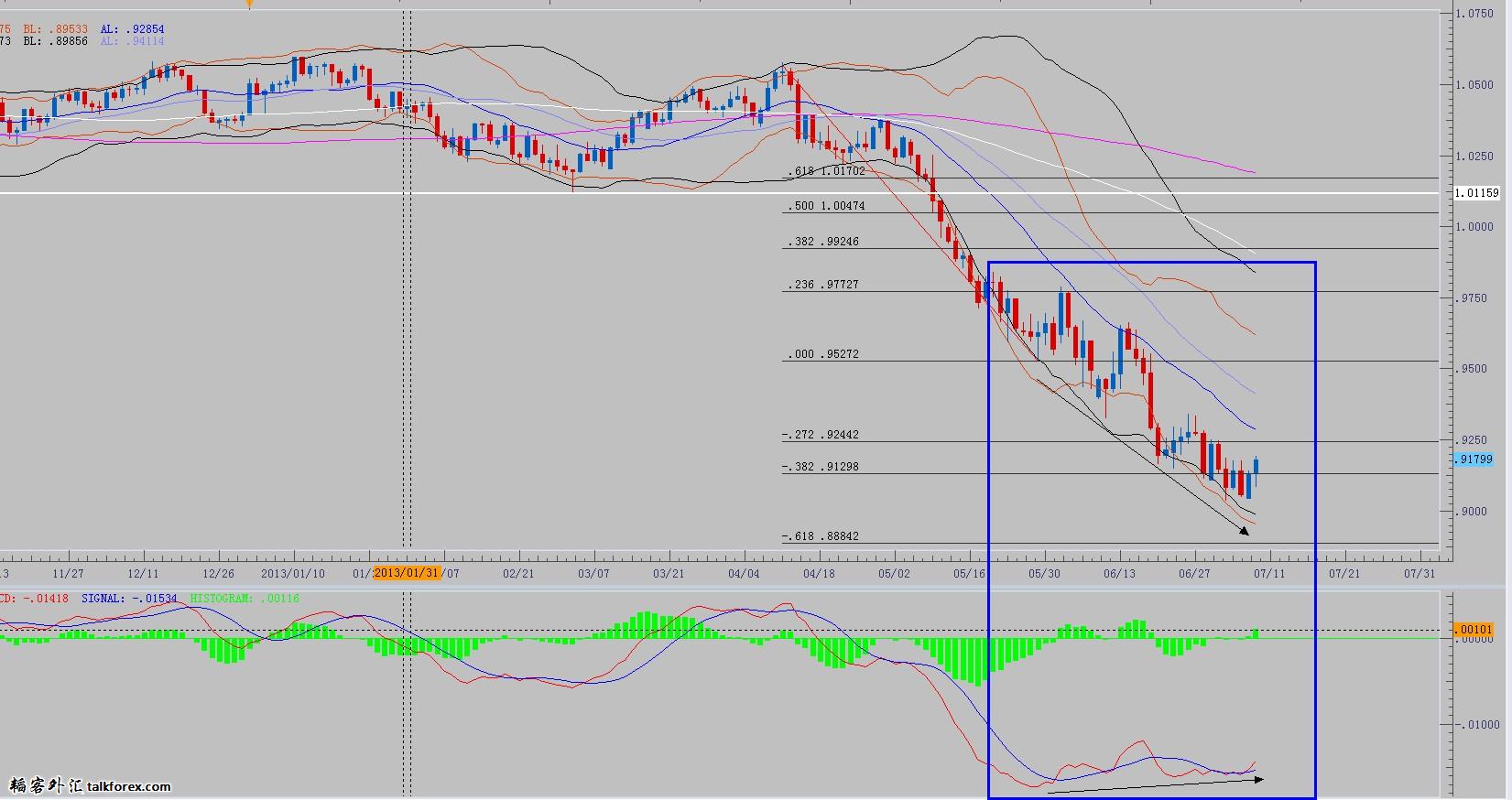Click the 1.0000 price axis label
Image resolution: width=1512 pixels, height=800 pixels.
tap(1474, 227)
